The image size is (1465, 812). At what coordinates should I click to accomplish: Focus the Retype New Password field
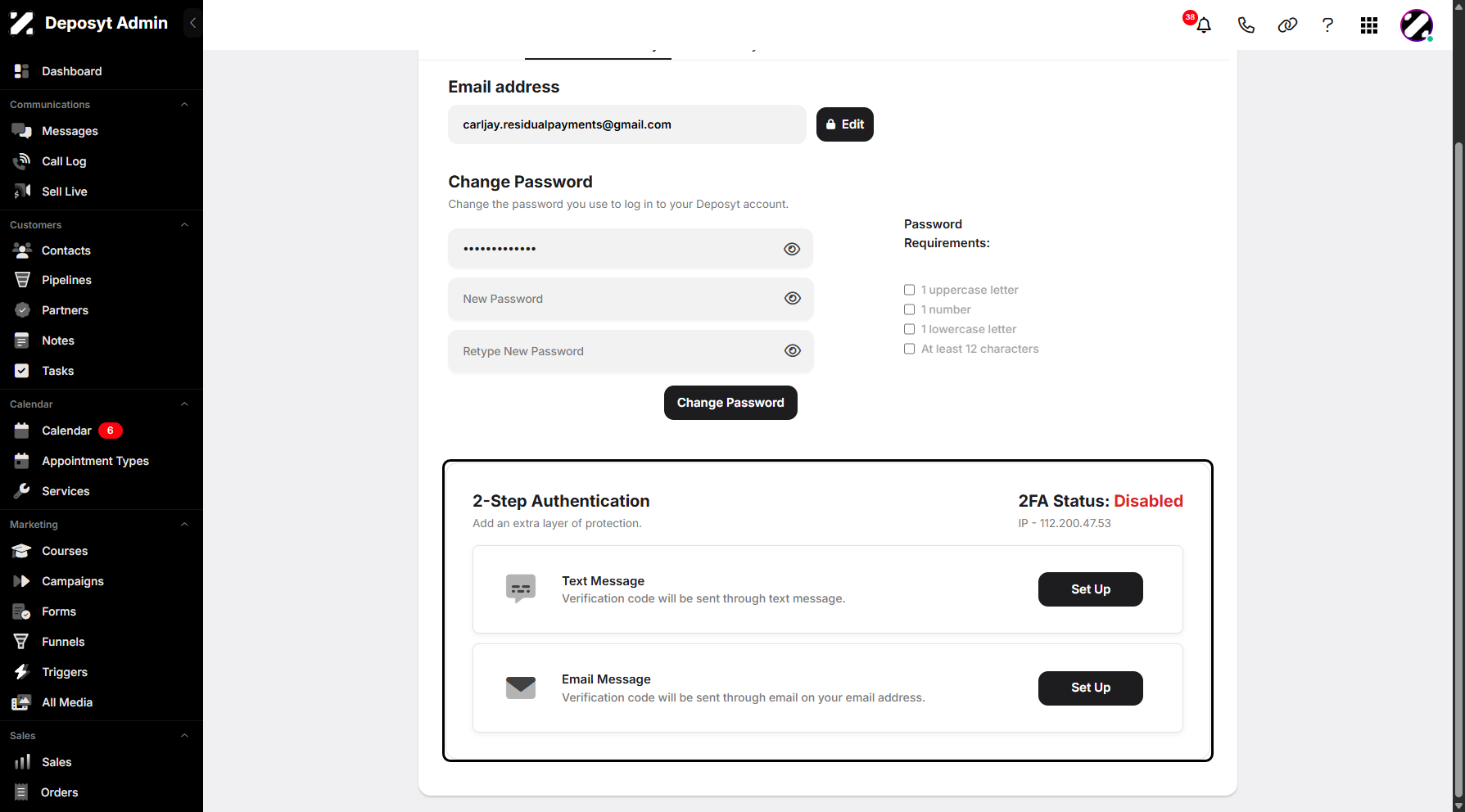tap(631, 351)
